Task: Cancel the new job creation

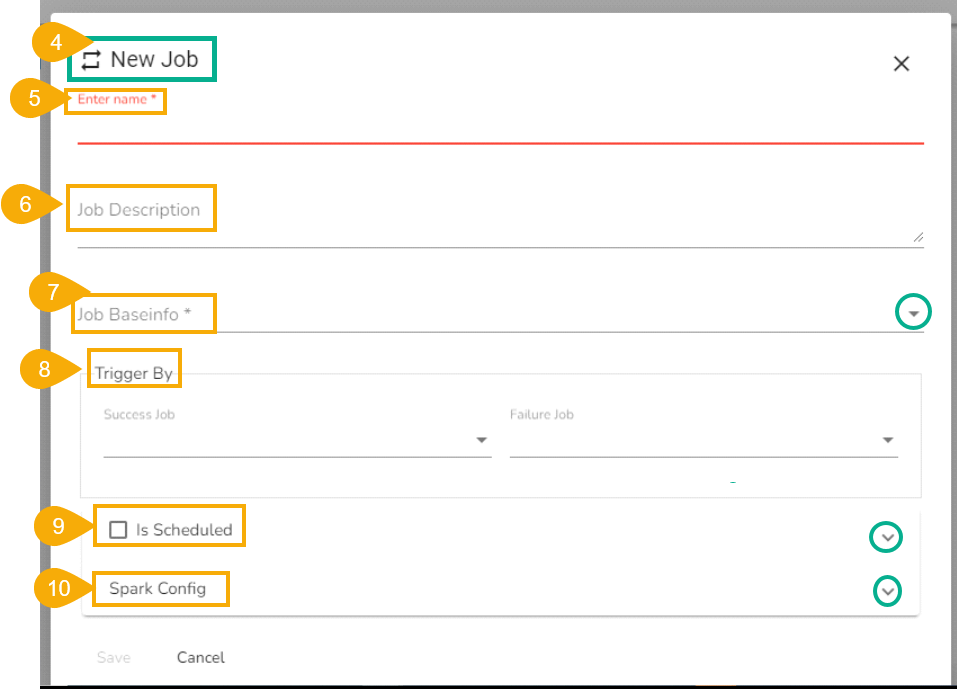Action: (201, 657)
